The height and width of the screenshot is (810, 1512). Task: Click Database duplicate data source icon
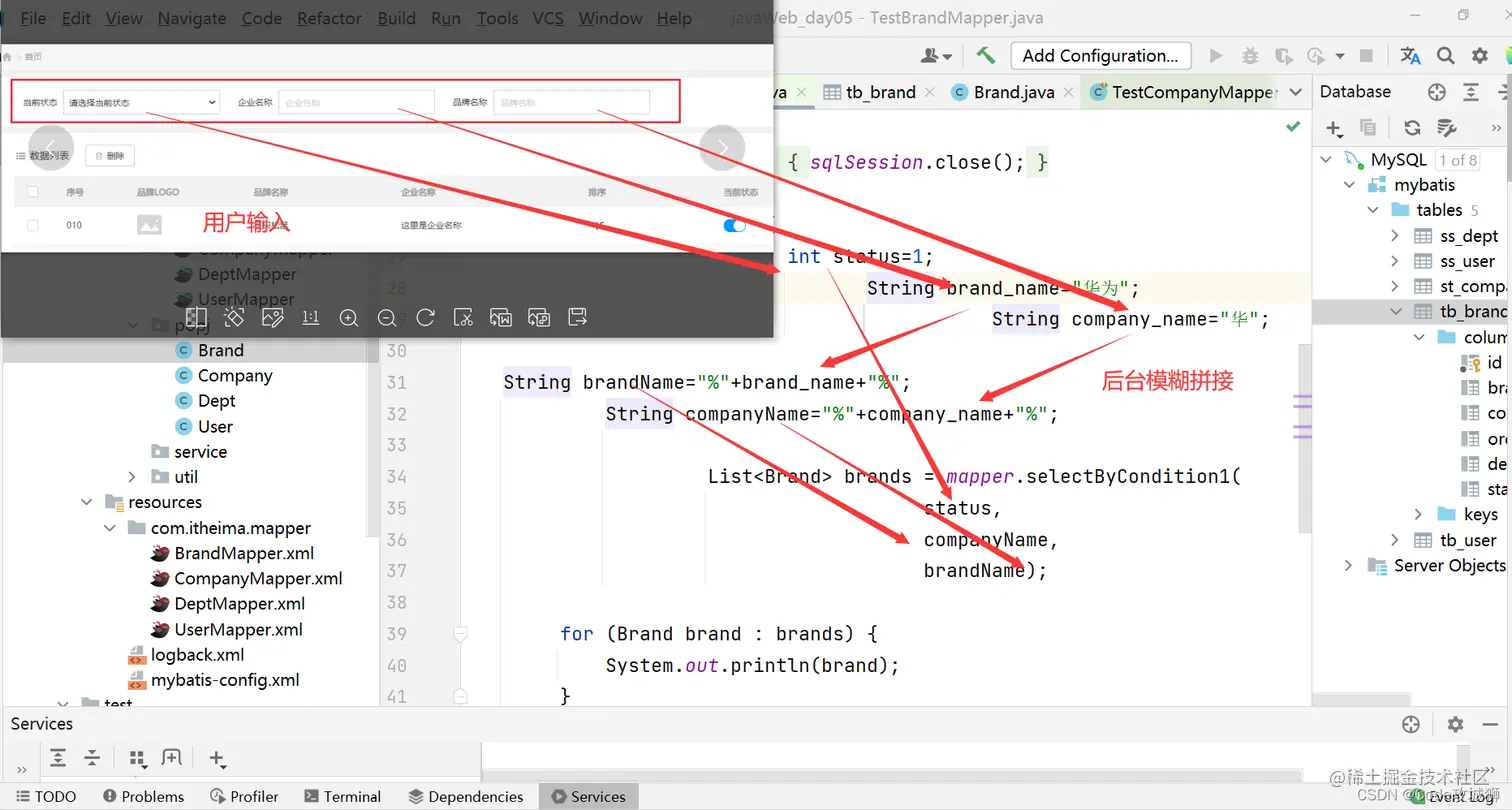(1368, 127)
